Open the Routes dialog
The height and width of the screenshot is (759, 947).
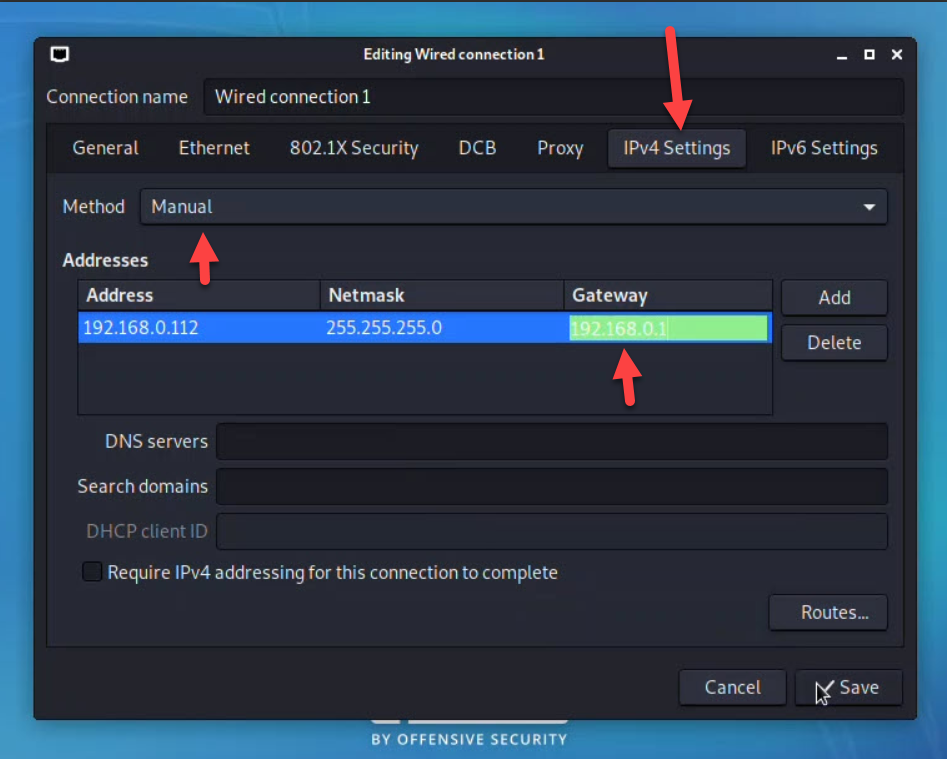point(828,612)
